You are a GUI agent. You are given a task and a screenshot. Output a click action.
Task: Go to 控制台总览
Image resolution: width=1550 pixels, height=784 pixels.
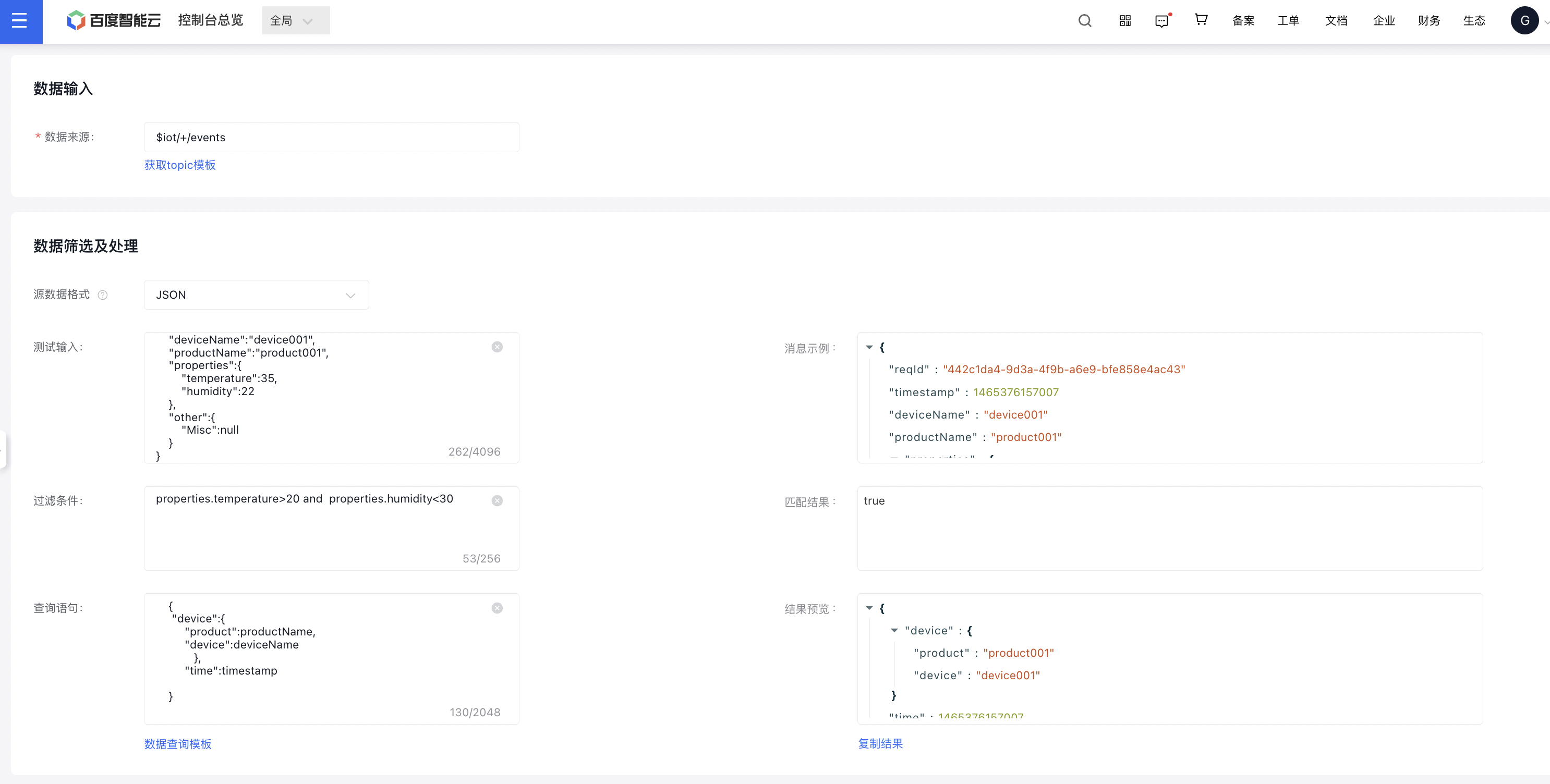(211, 20)
